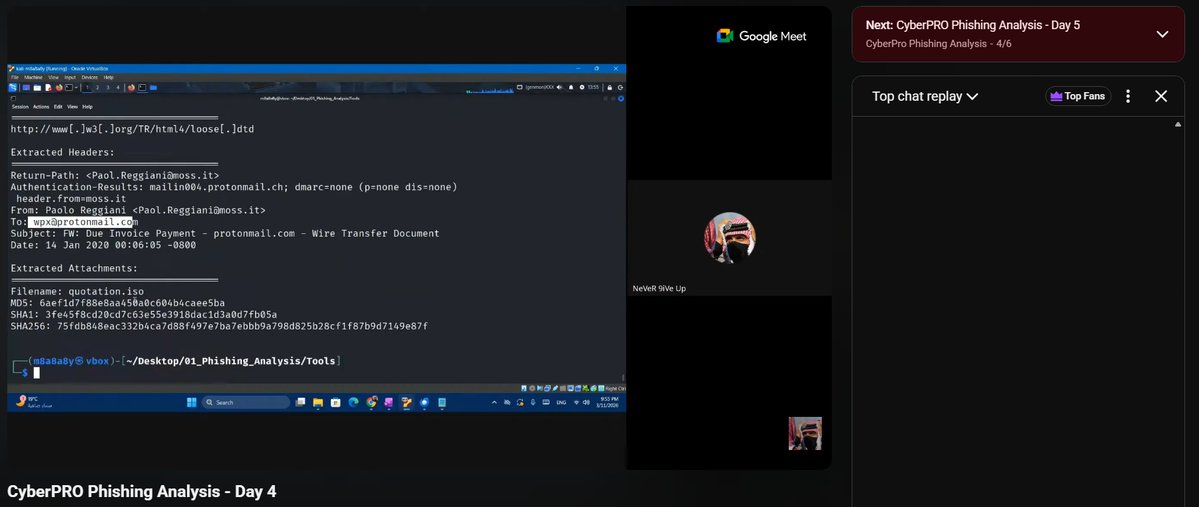Click the highlighted wpx@protonmail.com address
Image resolution: width=1199 pixels, height=507 pixels.
tap(82, 222)
